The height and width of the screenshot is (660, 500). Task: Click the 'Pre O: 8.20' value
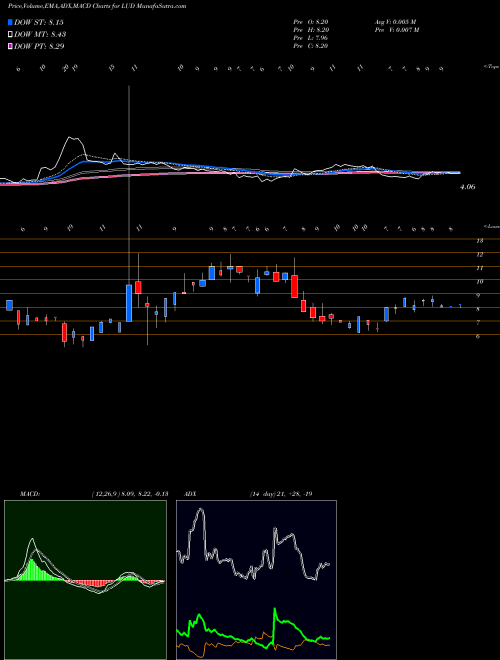(x=311, y=22)
